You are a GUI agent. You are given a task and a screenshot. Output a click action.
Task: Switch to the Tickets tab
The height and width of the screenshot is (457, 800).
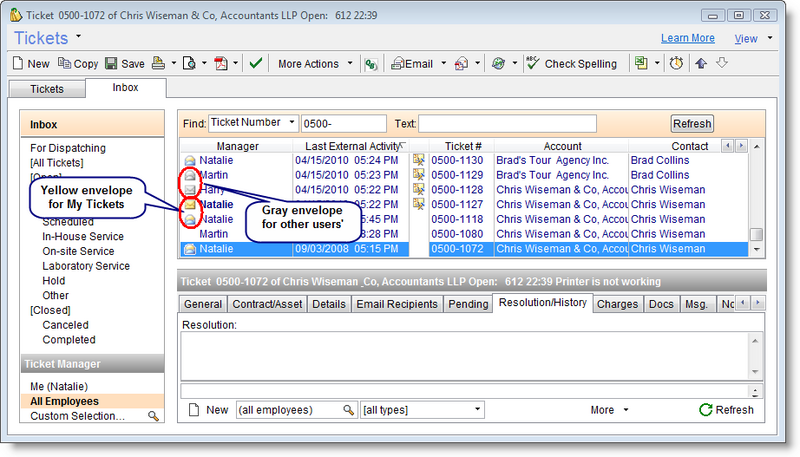(x=46, y=89)
